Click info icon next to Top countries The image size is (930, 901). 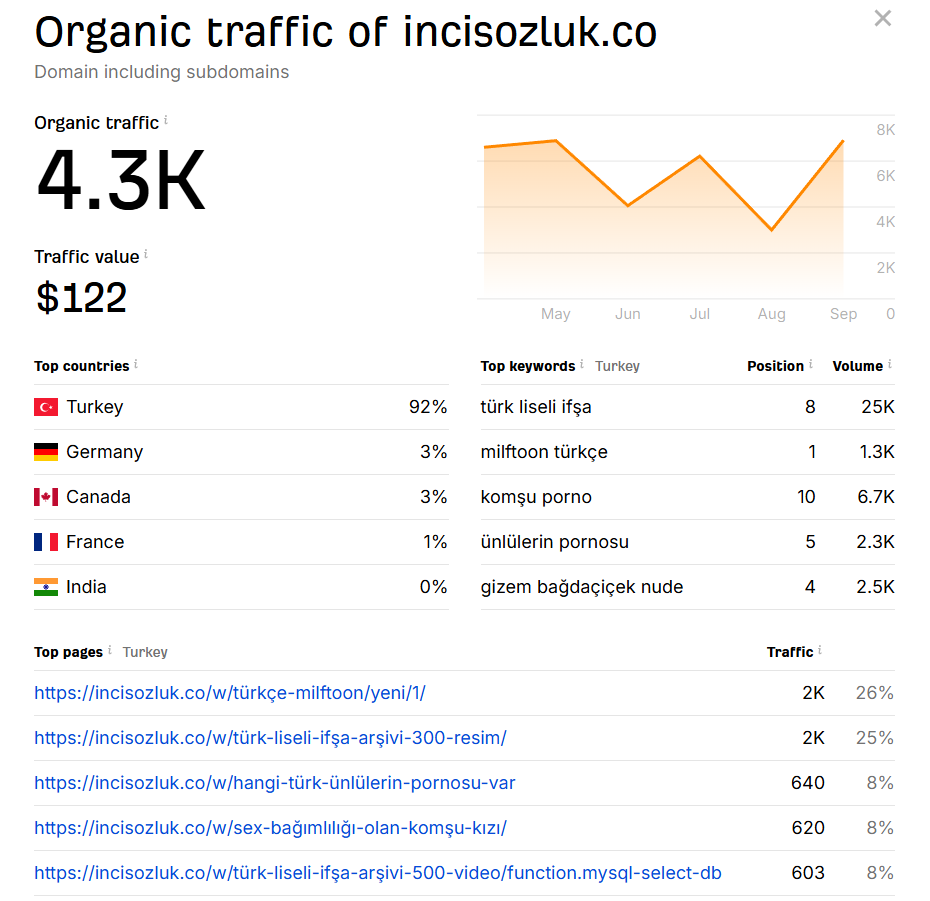pyautogui.click(x=136, y=364)
